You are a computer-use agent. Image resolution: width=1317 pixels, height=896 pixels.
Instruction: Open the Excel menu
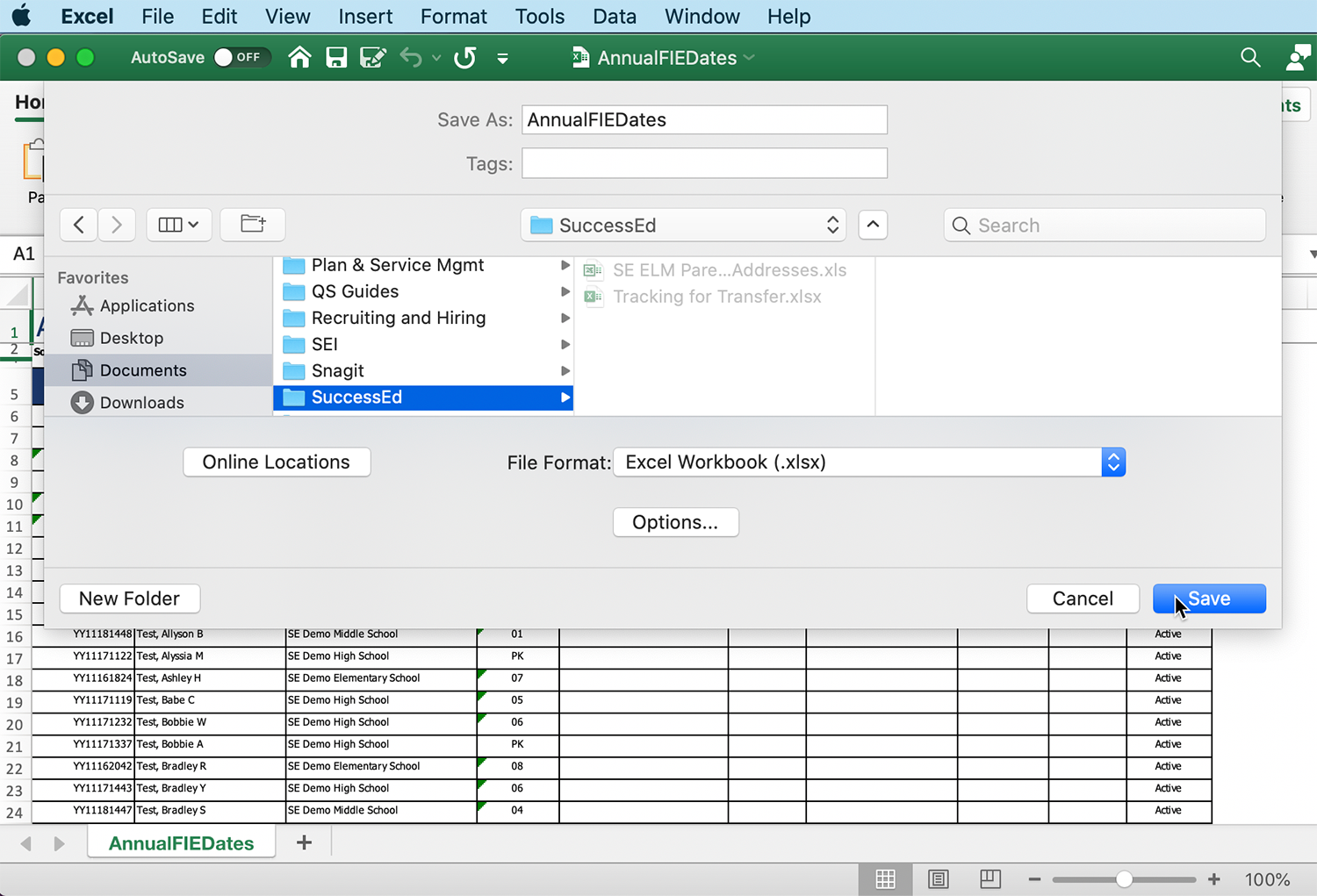87,17
